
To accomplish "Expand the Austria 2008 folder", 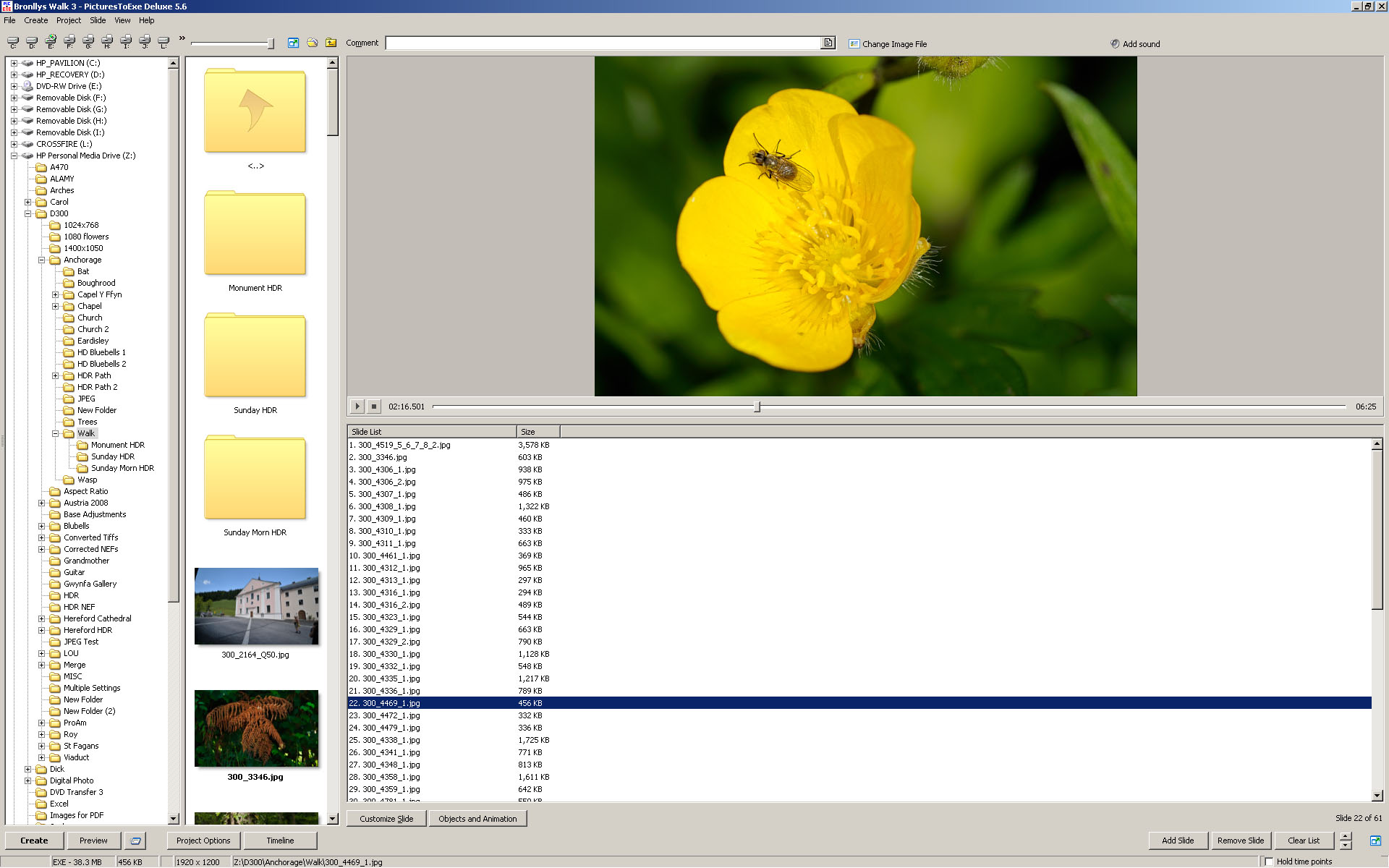I will tap(41, 503).
